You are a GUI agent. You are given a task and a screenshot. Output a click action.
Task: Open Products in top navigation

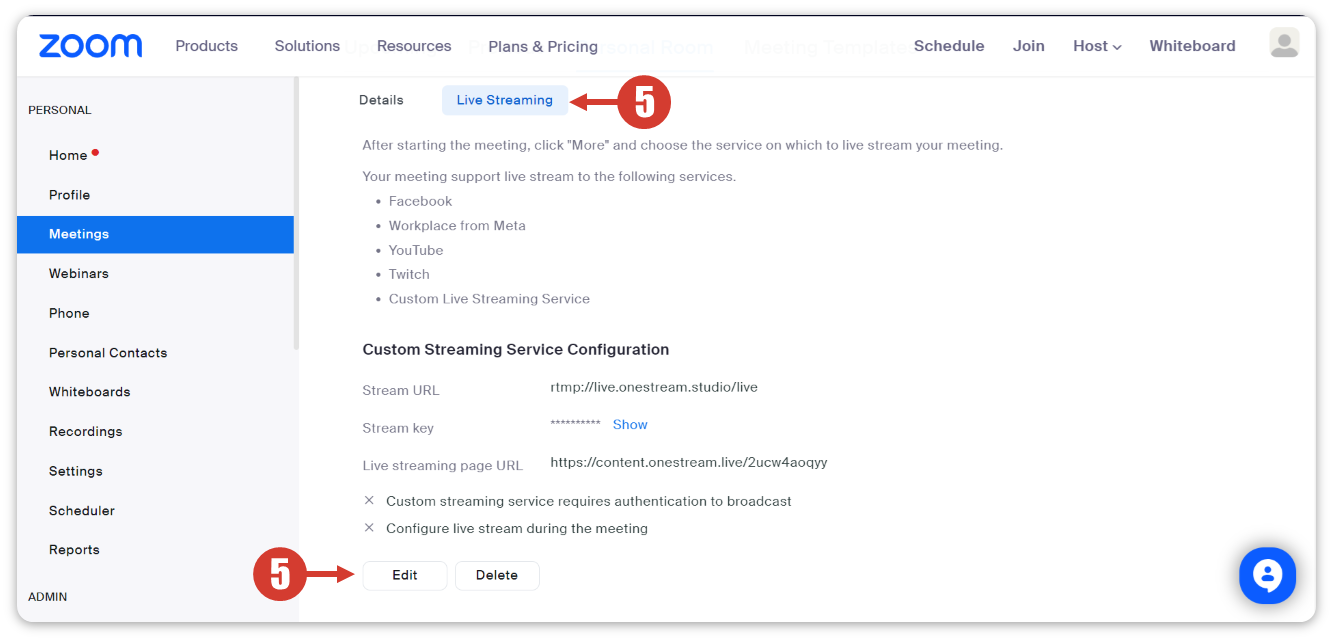click(x=206, y=46)
